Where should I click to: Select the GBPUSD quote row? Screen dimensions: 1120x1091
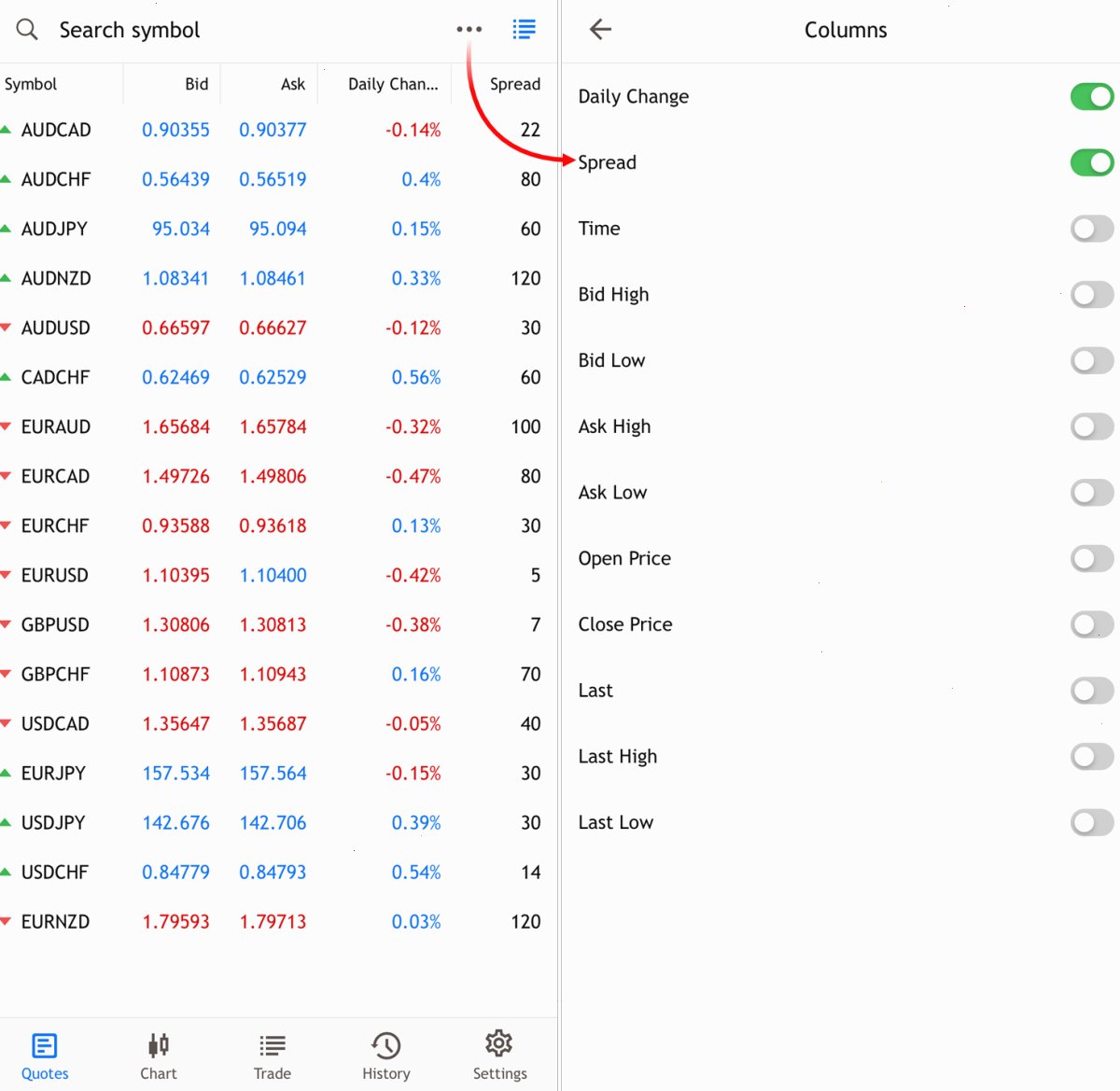click(x=278, y=624)
